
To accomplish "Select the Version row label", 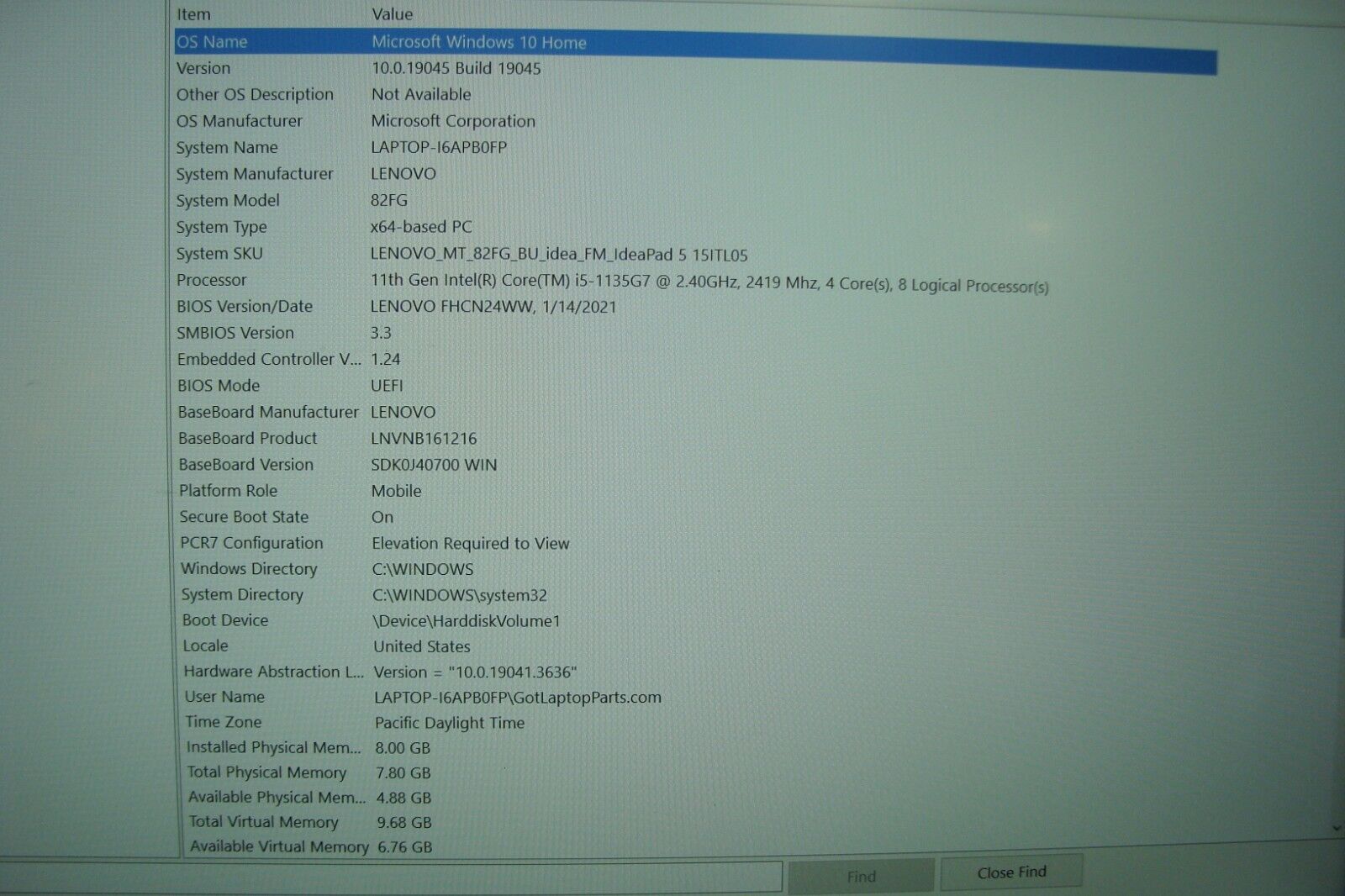I will 203,68.
